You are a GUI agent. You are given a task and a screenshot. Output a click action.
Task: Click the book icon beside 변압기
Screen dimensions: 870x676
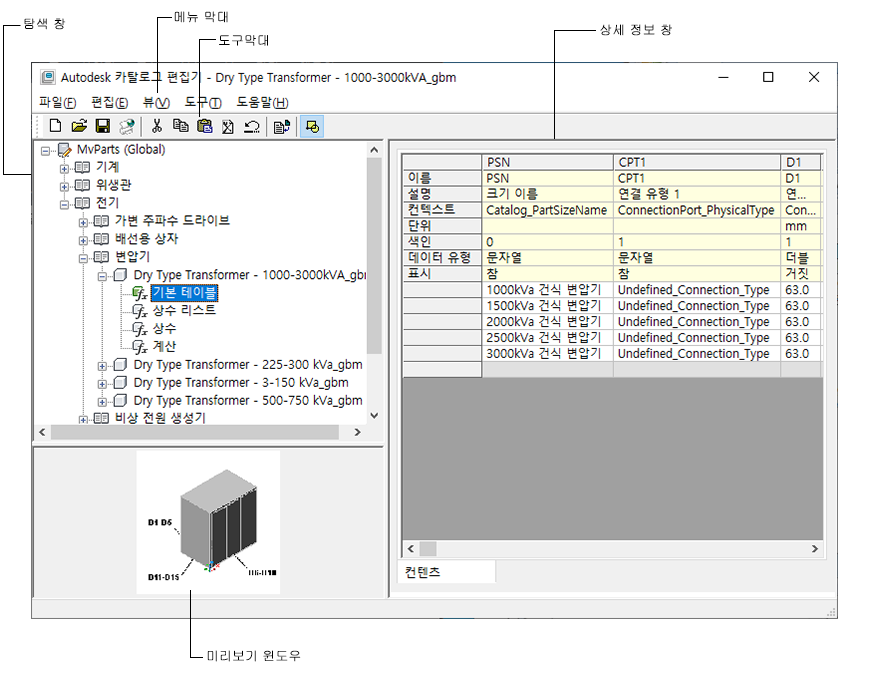pos(102,257)
